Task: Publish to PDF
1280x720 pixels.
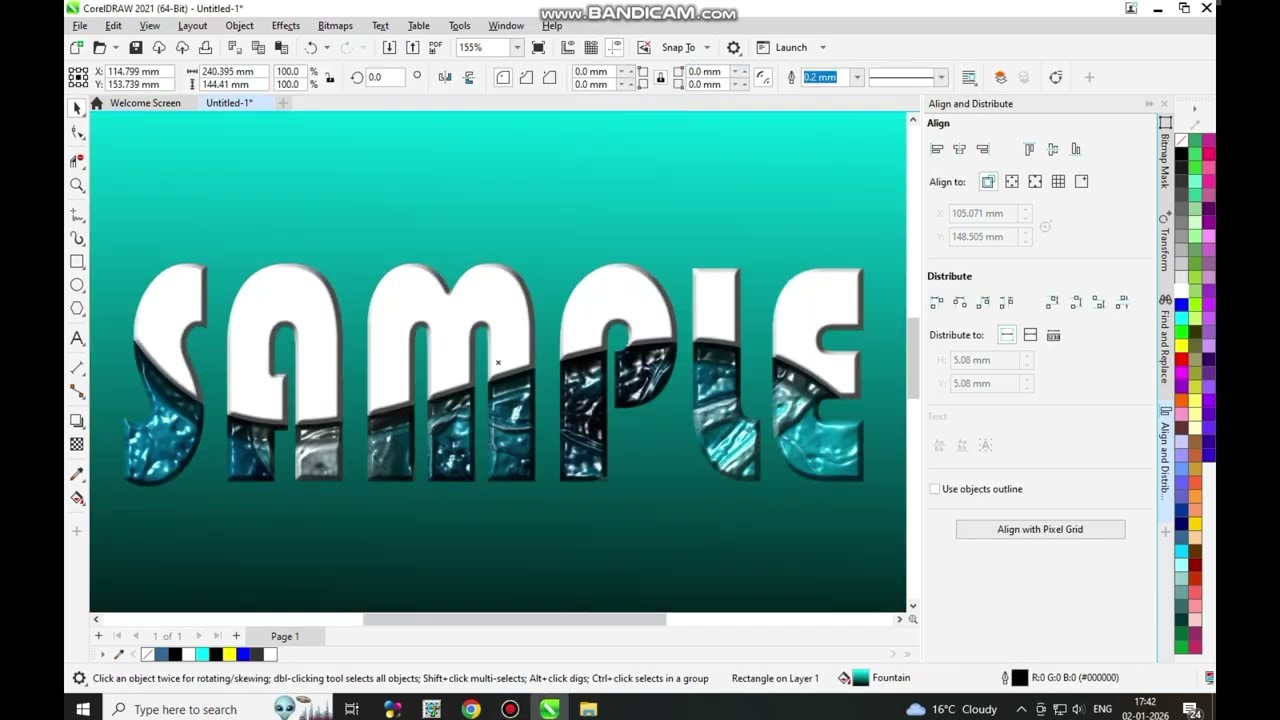Action: (x=435, y=47)
